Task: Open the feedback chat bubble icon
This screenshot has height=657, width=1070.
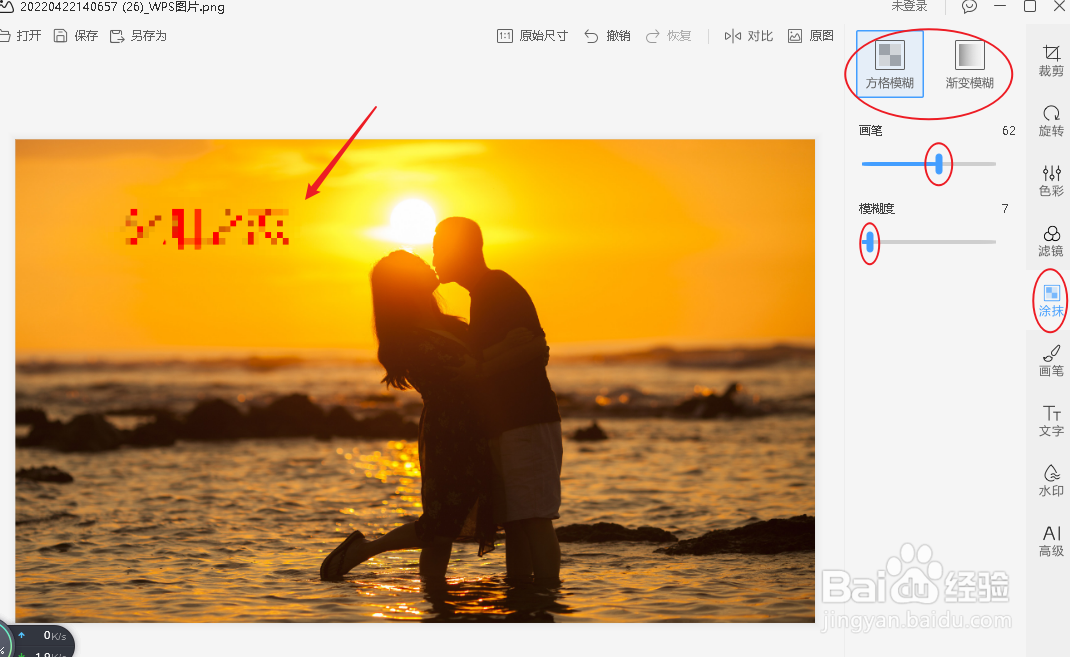Action: click(969, 6)
